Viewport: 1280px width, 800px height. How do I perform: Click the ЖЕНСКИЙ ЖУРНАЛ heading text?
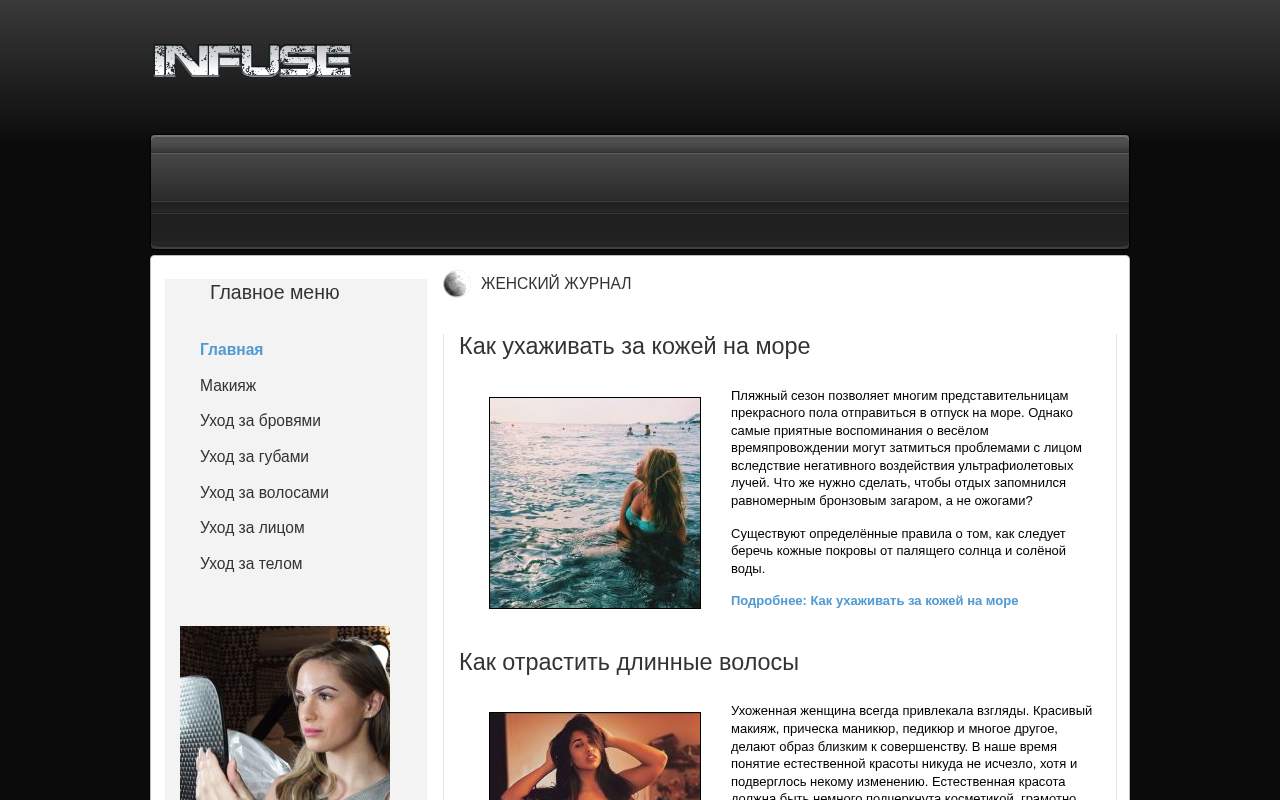point(556,284)
